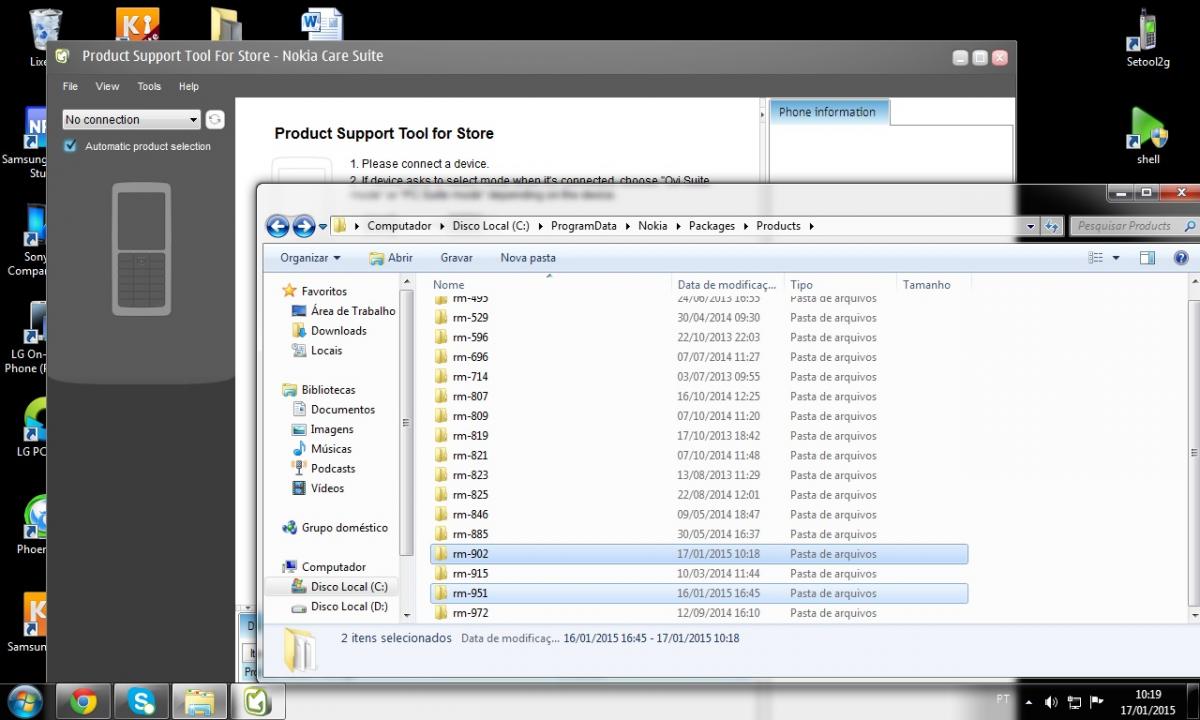This screenshot has height=720, width=1200.
Task: Select the Phone information tab
Action: [827, 112]
